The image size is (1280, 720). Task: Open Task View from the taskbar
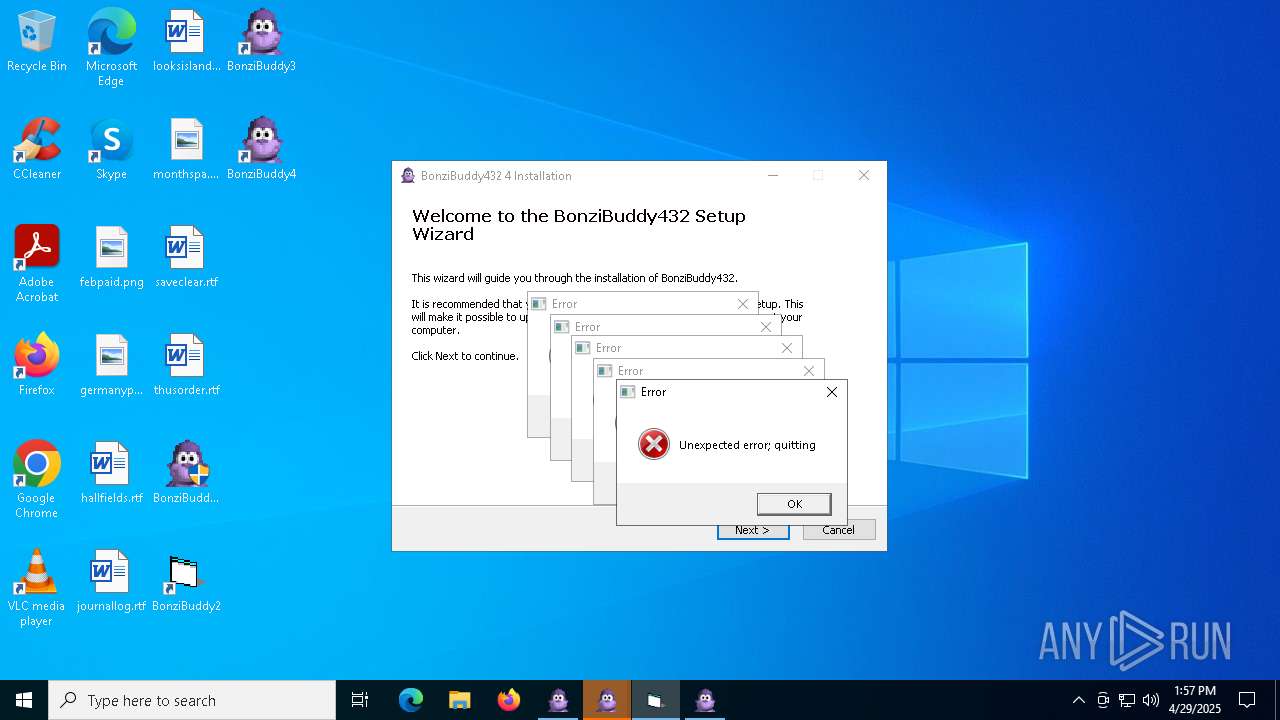coord(360,700)
